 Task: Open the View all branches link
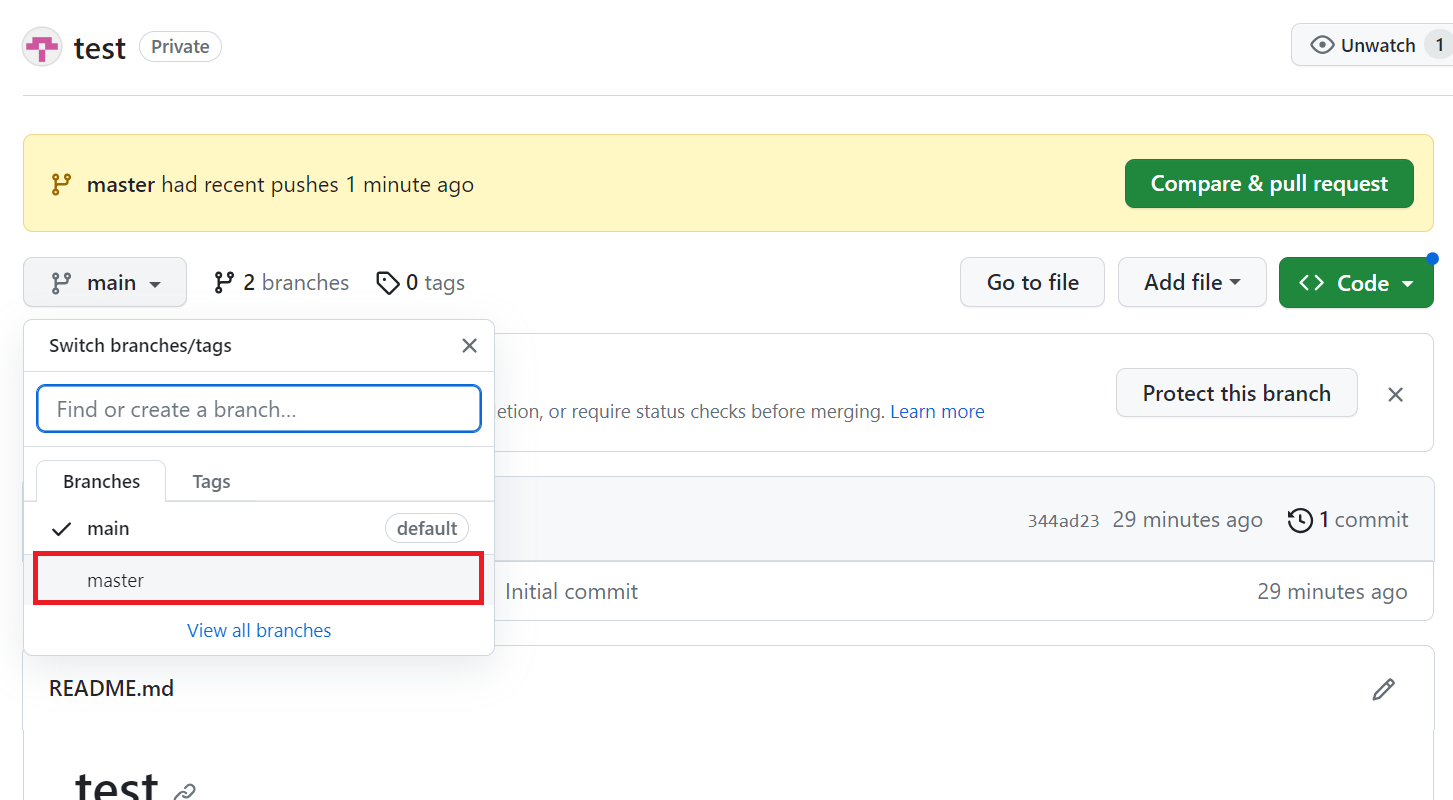coord(259,631)
